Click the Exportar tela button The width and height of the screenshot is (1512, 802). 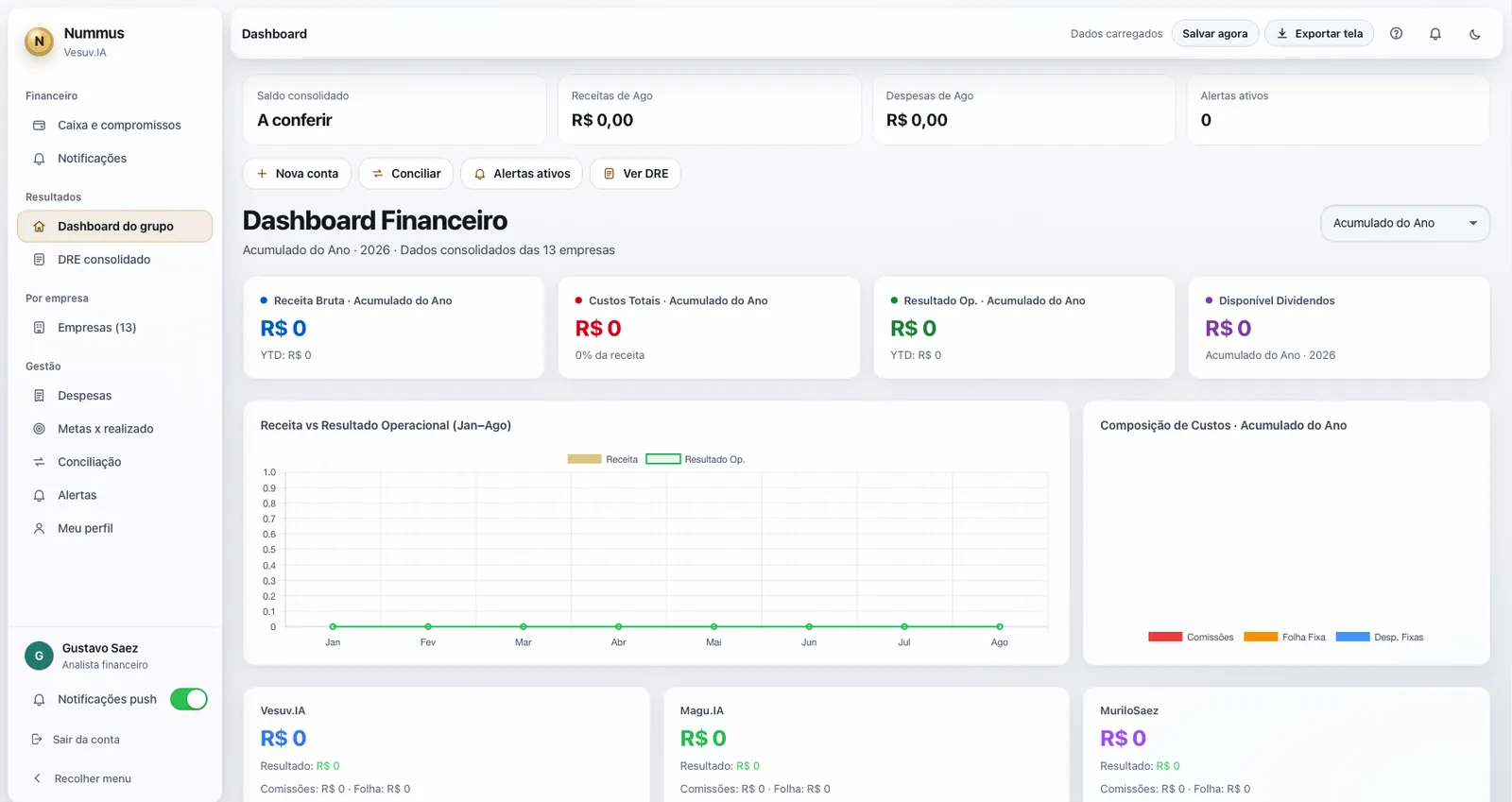(1319, 33)
